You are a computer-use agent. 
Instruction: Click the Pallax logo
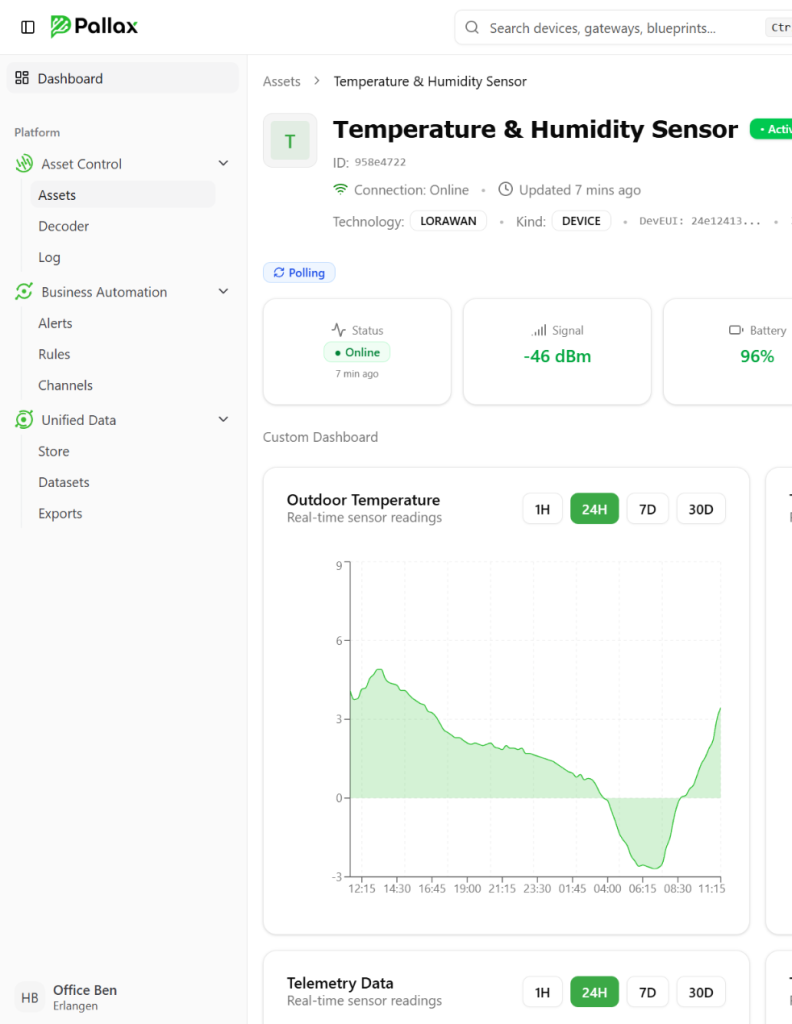(94, 27)
